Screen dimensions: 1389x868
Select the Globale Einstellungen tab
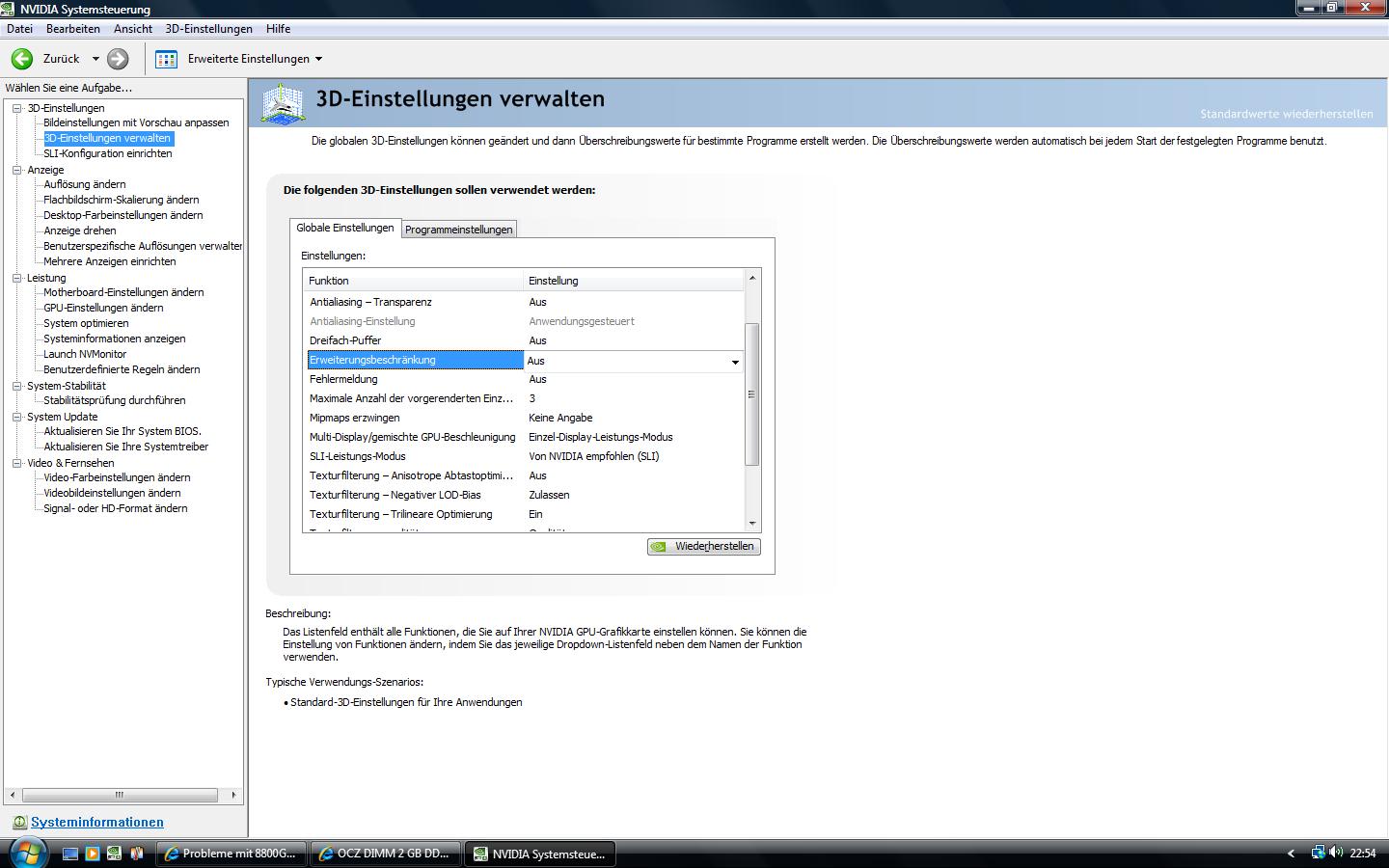345,228
